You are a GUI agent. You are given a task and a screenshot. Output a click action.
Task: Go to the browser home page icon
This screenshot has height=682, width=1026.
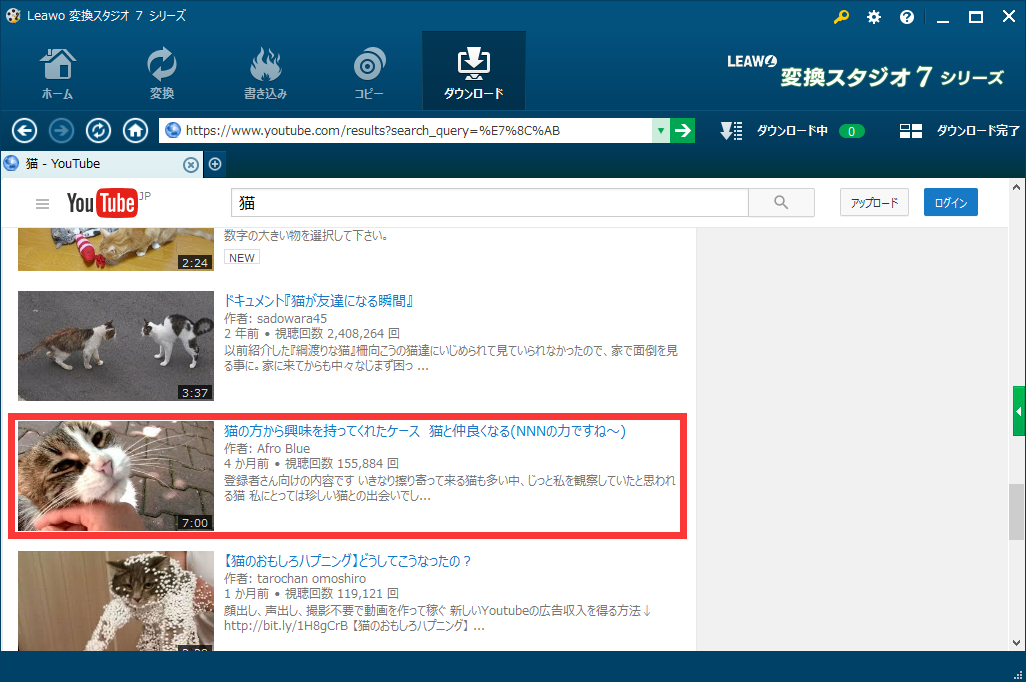click(x=135, y=131)
